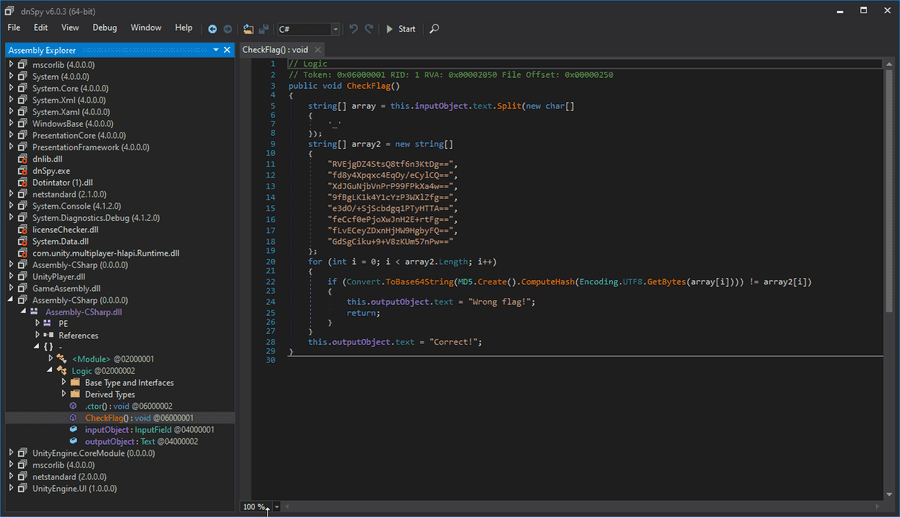Viewport: 900px width, 517px height.
Task: Collapse the Logic class node
Action: (x=50, y=370)
